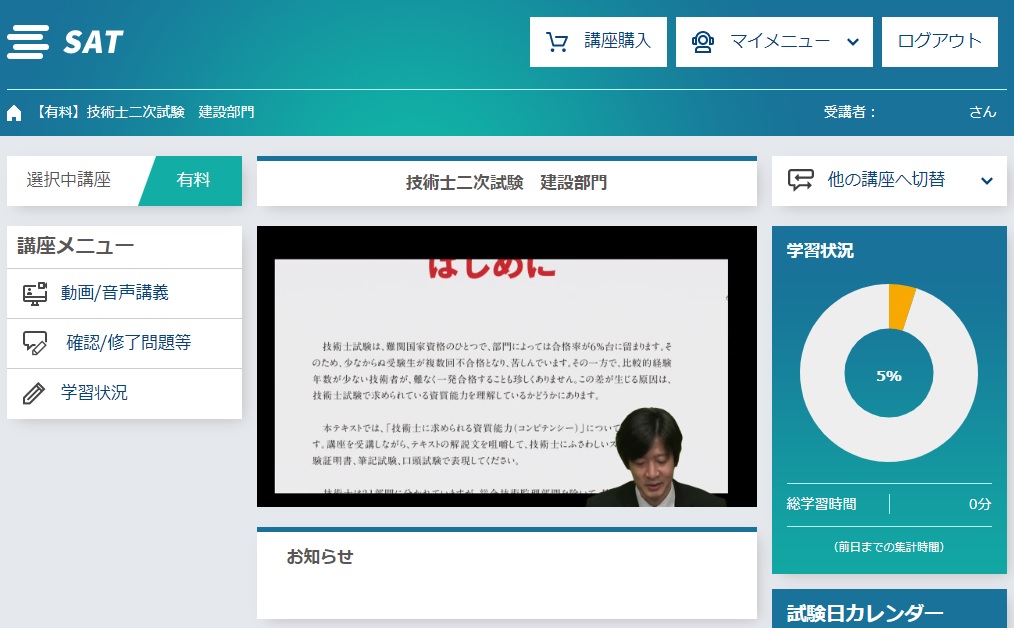Click the course switch chat-arrows icon
The height and width of the screenshot is (628, 1014).
[x=801, y=180]
